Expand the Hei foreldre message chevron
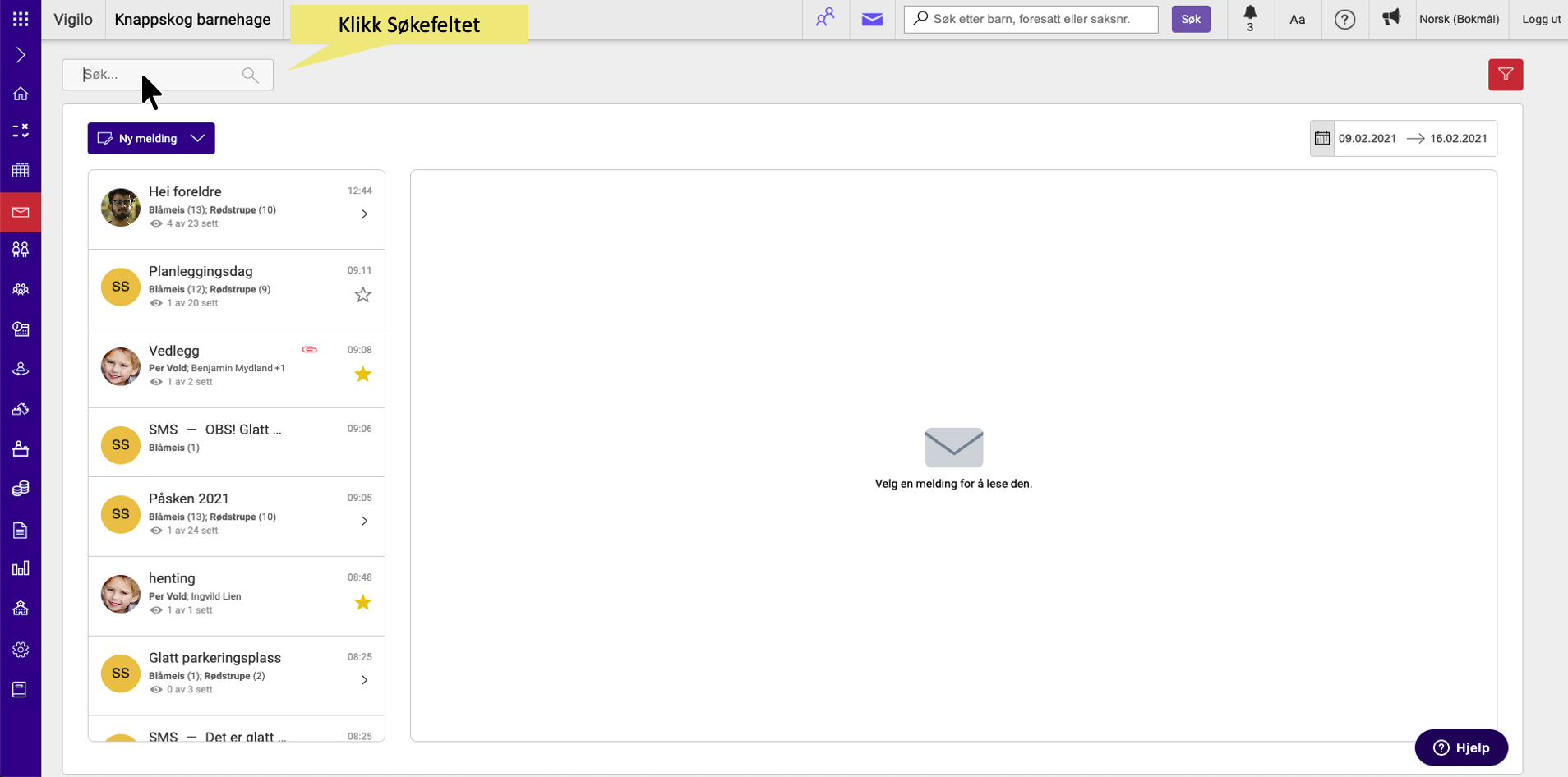The height and width of the screenshot is (777, 1568). 364,214
